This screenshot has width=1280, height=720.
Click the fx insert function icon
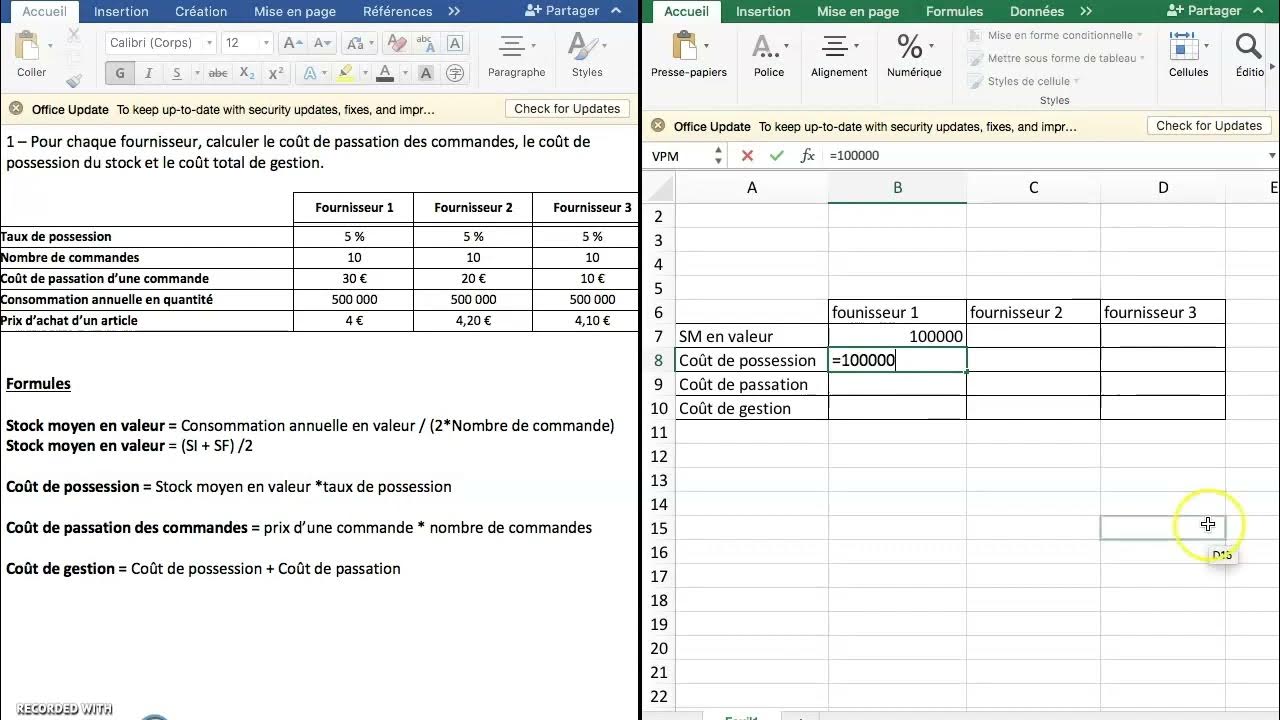(x=808, y=156)
